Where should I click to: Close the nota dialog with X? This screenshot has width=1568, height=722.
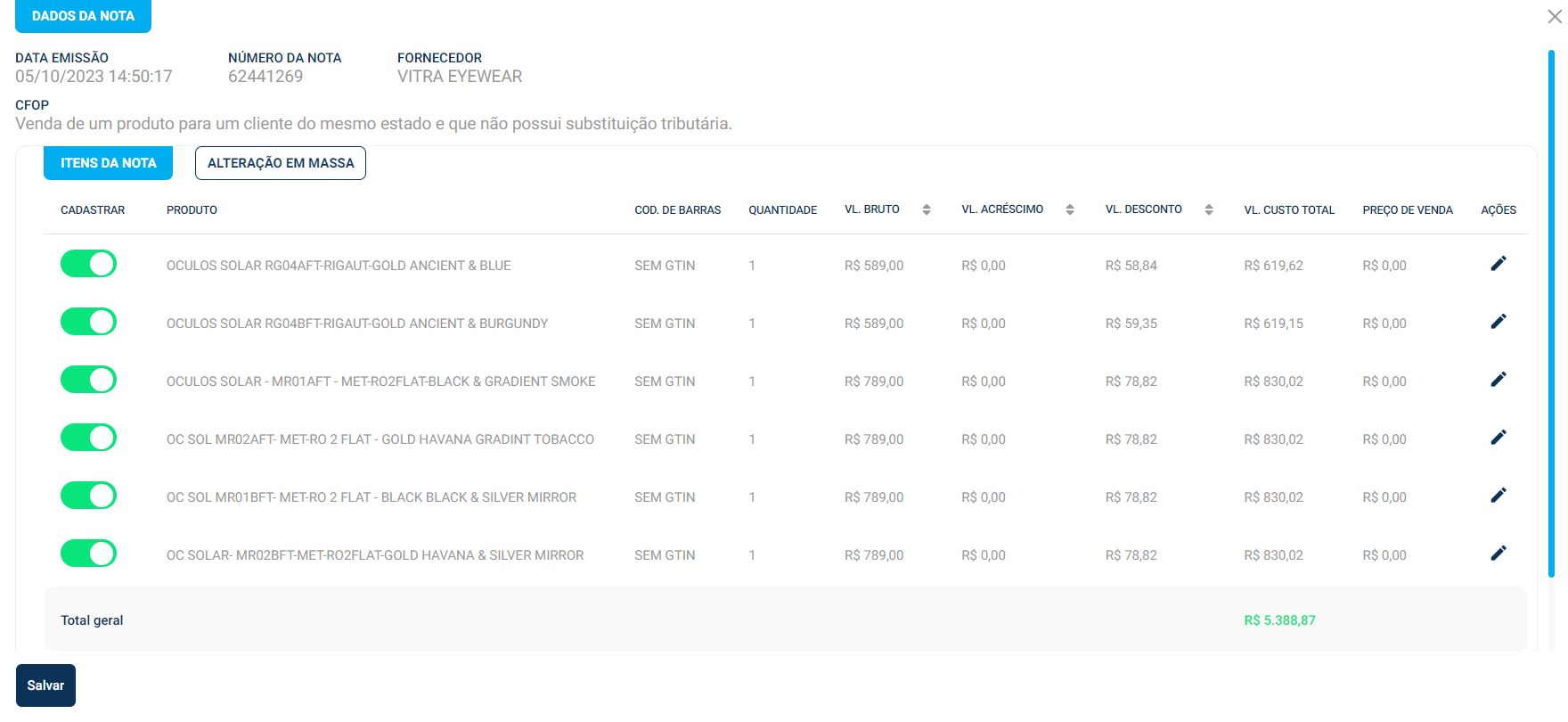point(1555,17)
